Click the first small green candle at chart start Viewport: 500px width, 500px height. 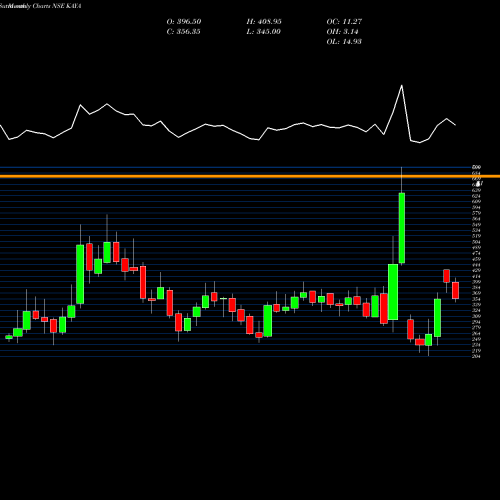pos(9,337)
